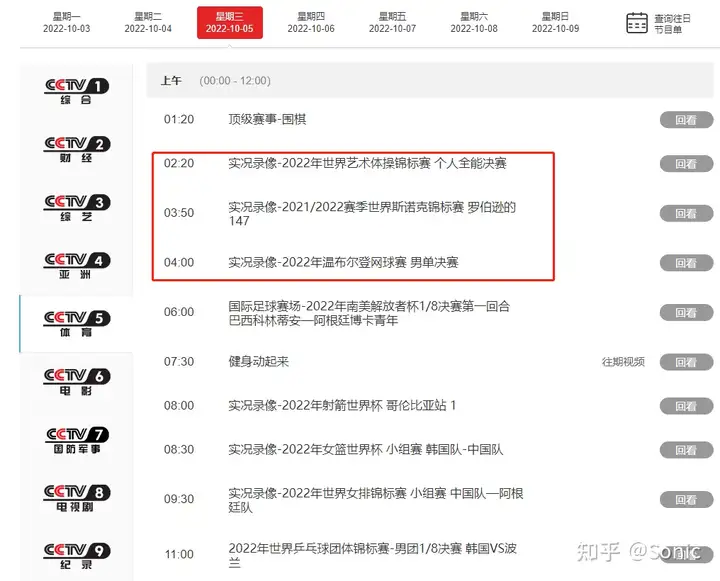The image size is (720, 581).
Task: Click 回看 for 07:30 健身动起来
Action: point(686,362)
